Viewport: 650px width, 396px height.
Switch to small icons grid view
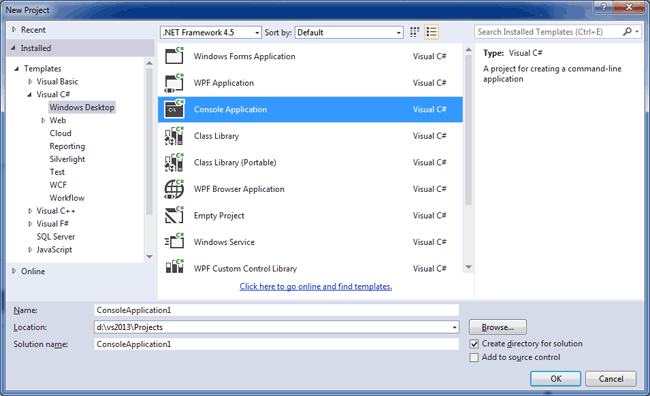point(414,32)
